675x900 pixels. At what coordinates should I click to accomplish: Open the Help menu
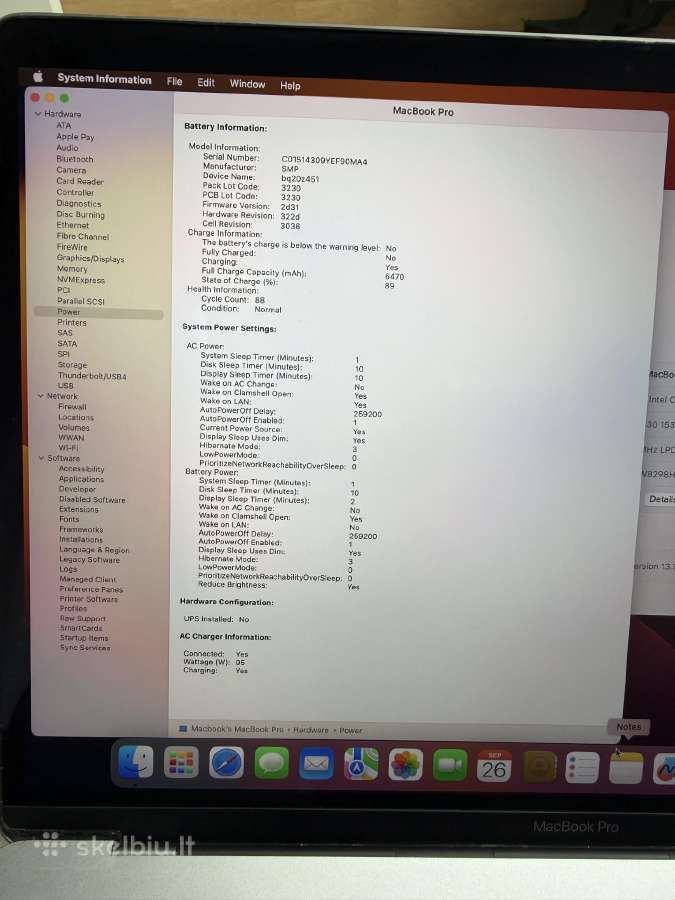pyautogui.click(x=290, y=86)
